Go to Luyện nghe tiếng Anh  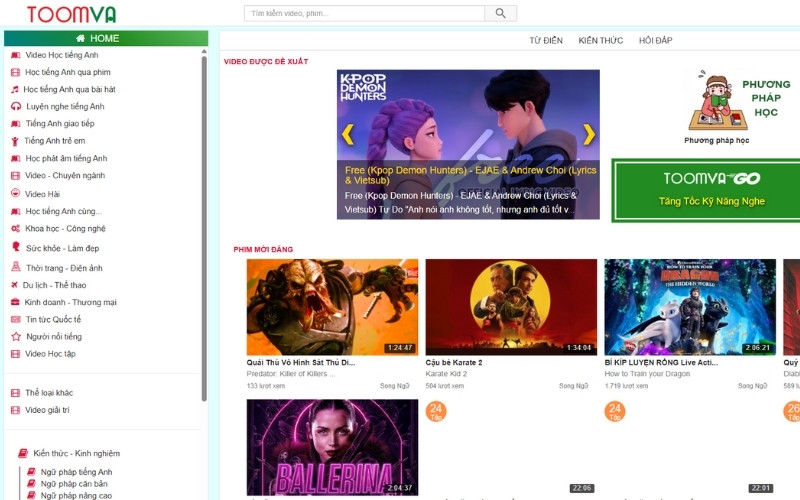click(x=65, y=106)
